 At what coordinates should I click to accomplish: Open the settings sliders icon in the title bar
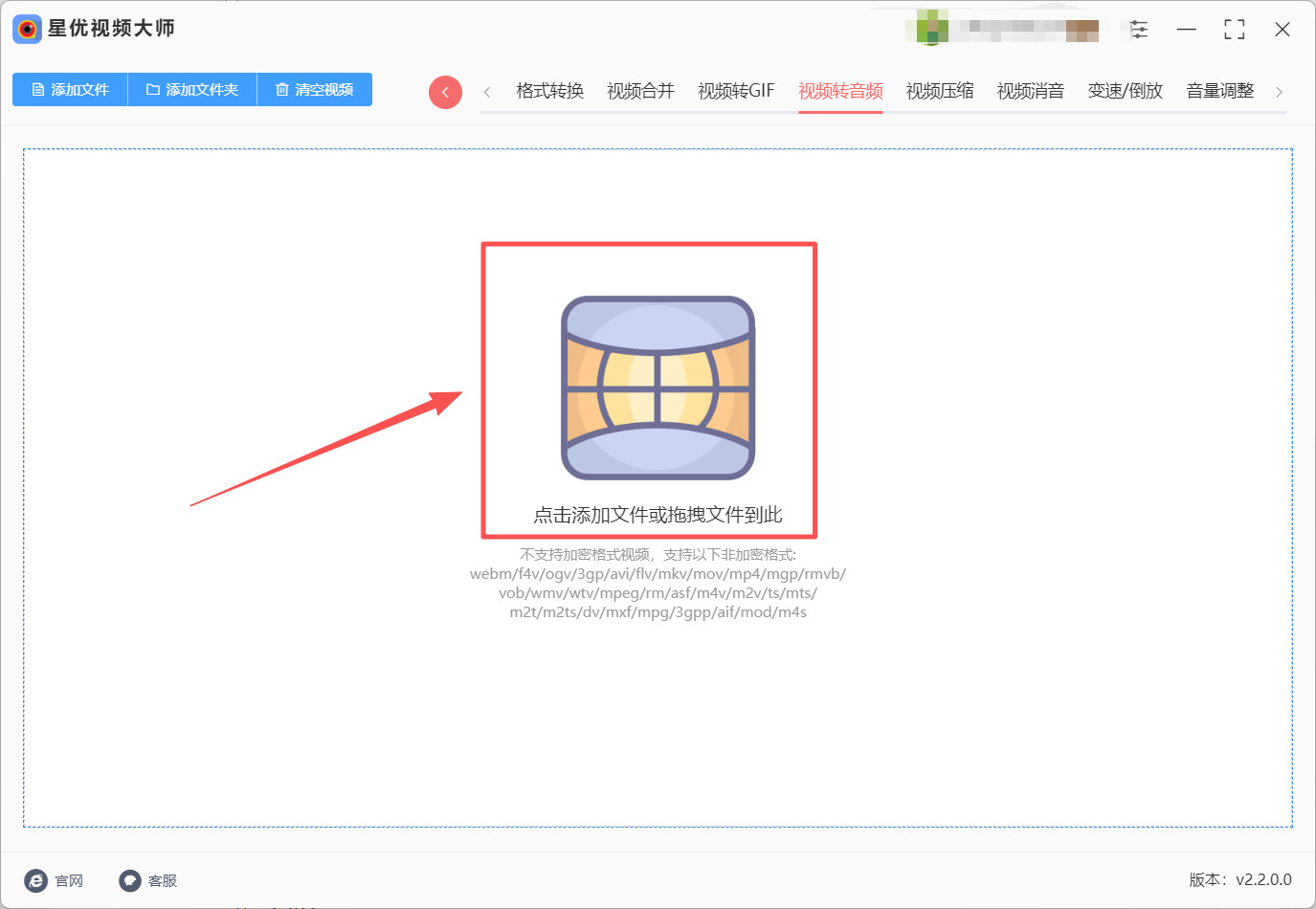[1139, 29]
